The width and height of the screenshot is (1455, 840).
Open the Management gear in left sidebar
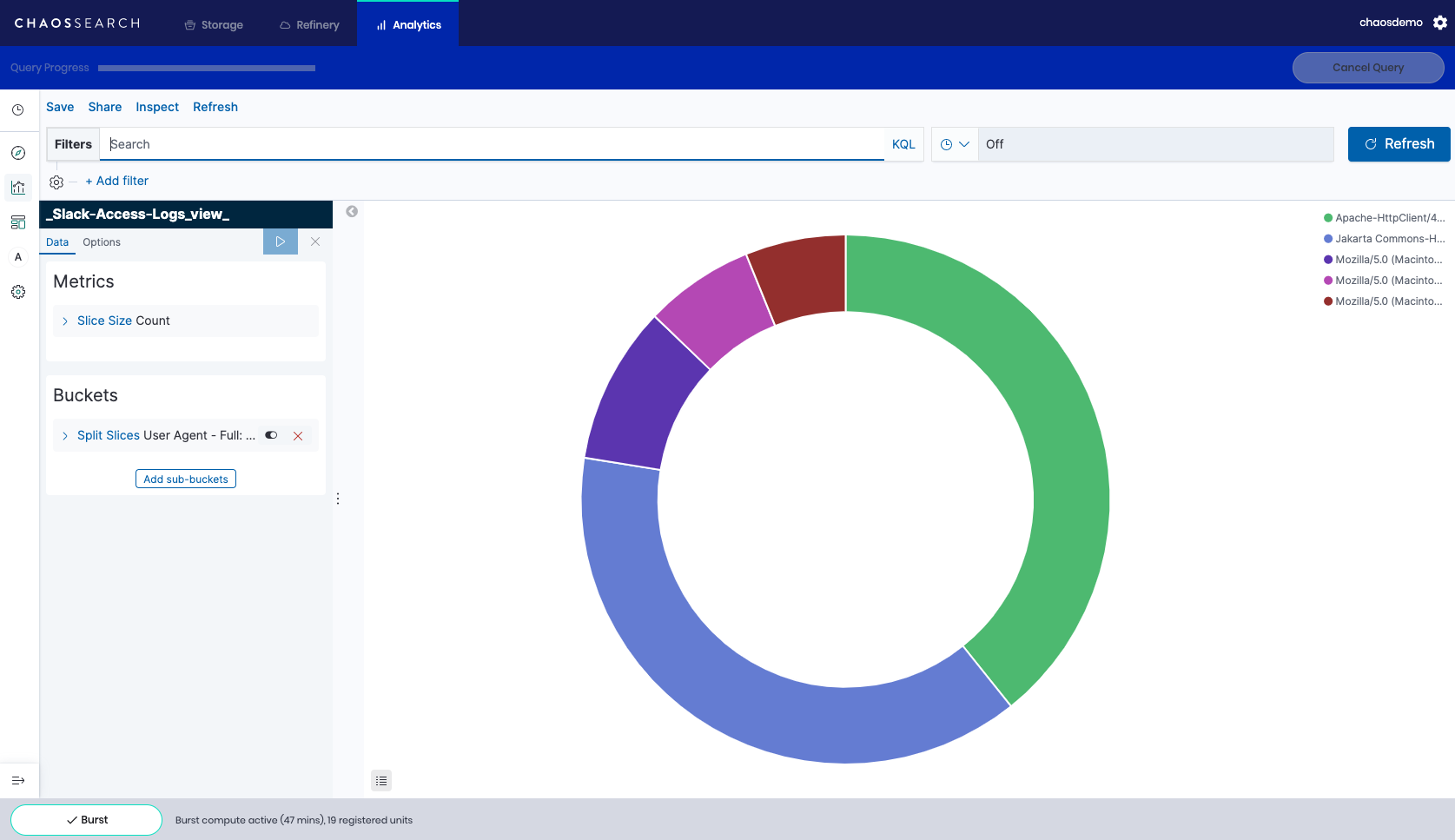pos(17,292)
